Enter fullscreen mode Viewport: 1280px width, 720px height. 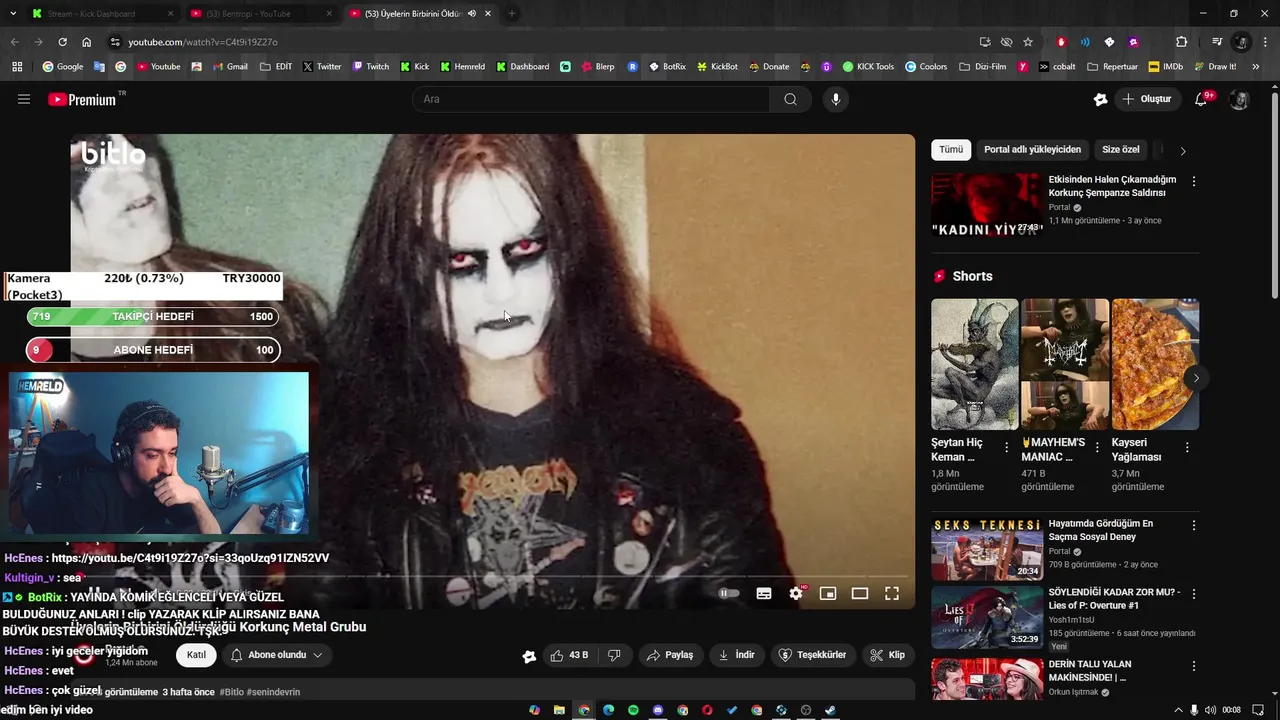tap(892, 593)
